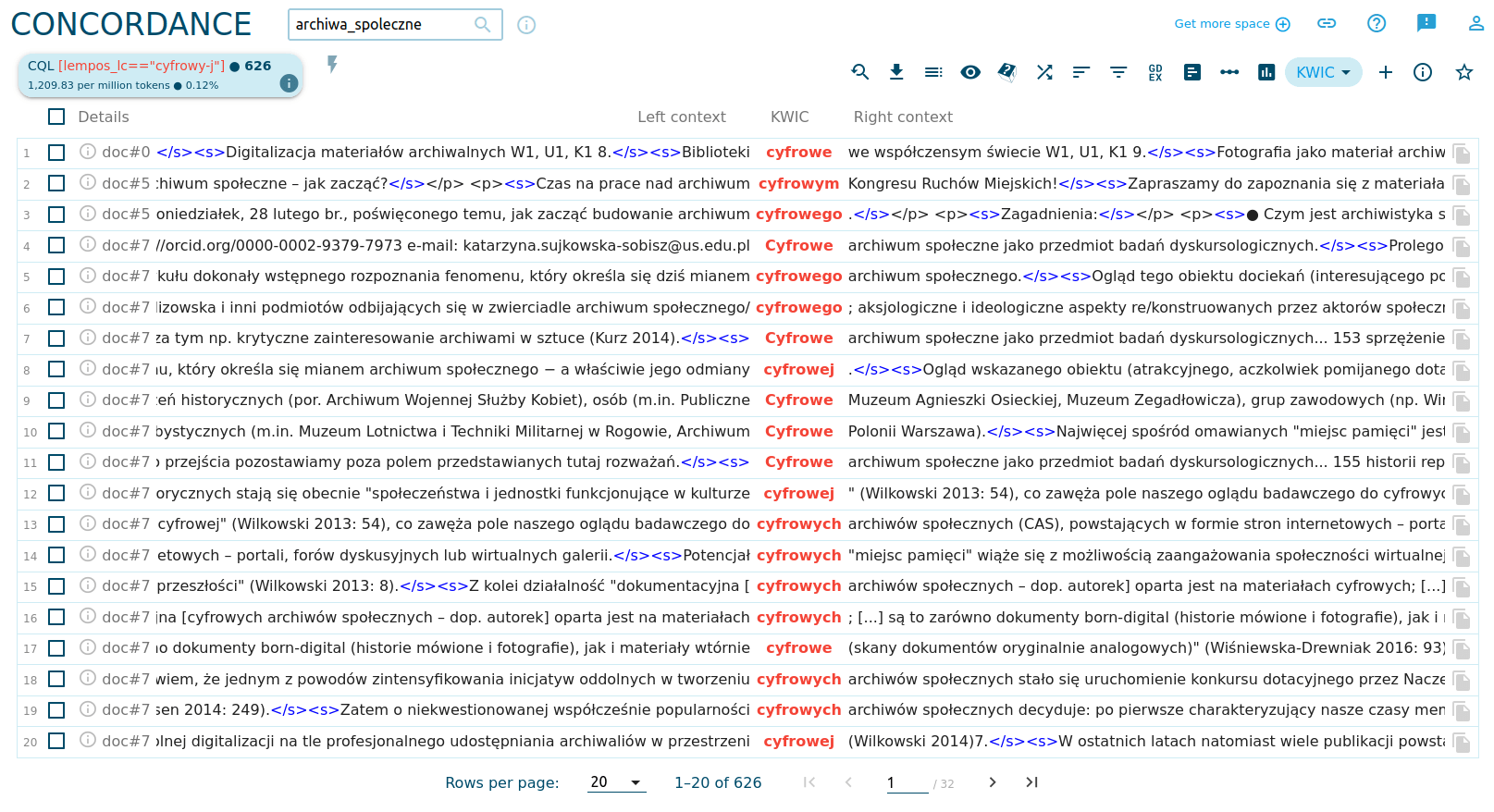Click the page number input field

point(907,783)
